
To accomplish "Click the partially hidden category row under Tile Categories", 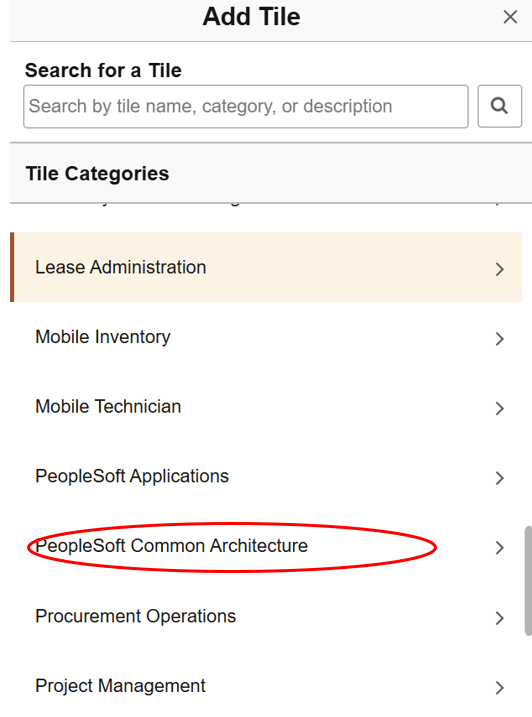I will (x=266, y=206).
